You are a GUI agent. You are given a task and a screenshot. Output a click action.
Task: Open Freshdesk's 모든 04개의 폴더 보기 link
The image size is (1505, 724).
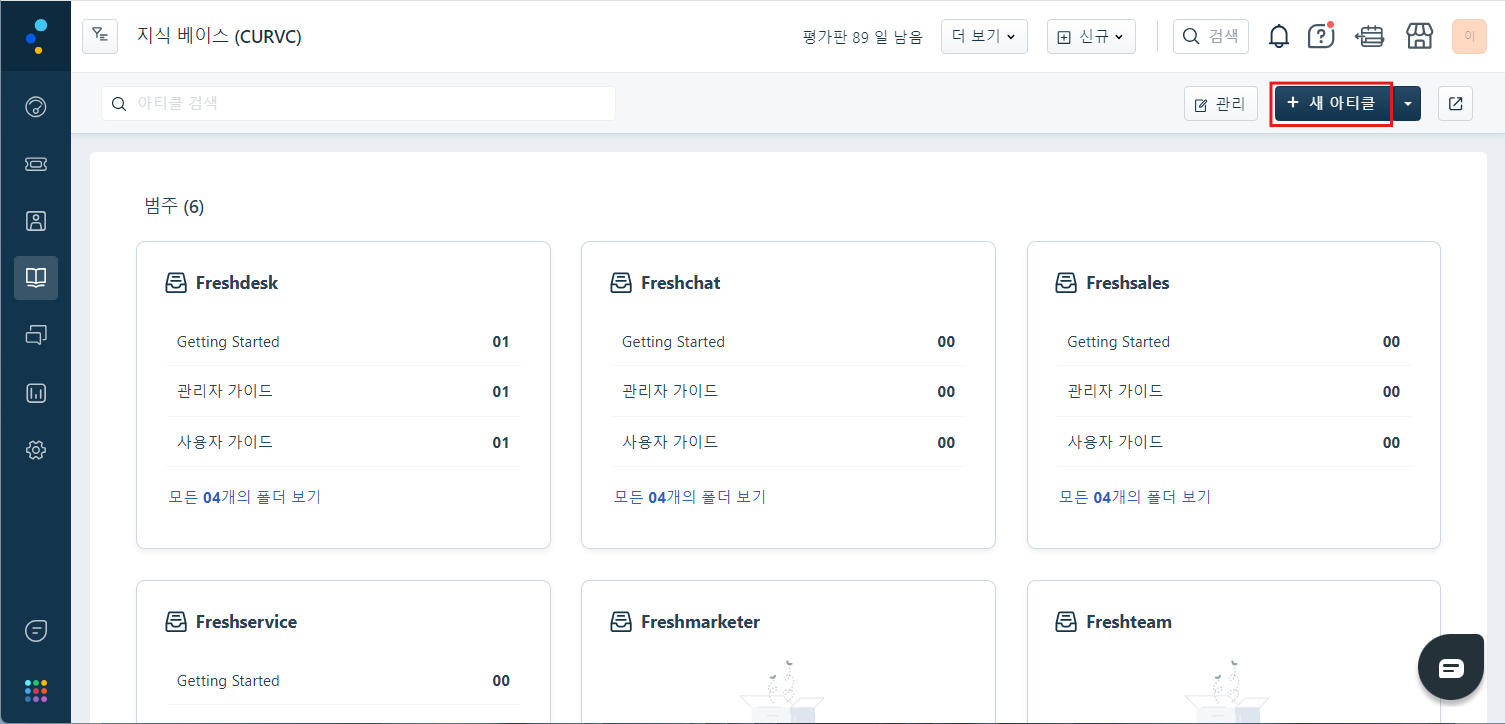click(x=245, y=496)
